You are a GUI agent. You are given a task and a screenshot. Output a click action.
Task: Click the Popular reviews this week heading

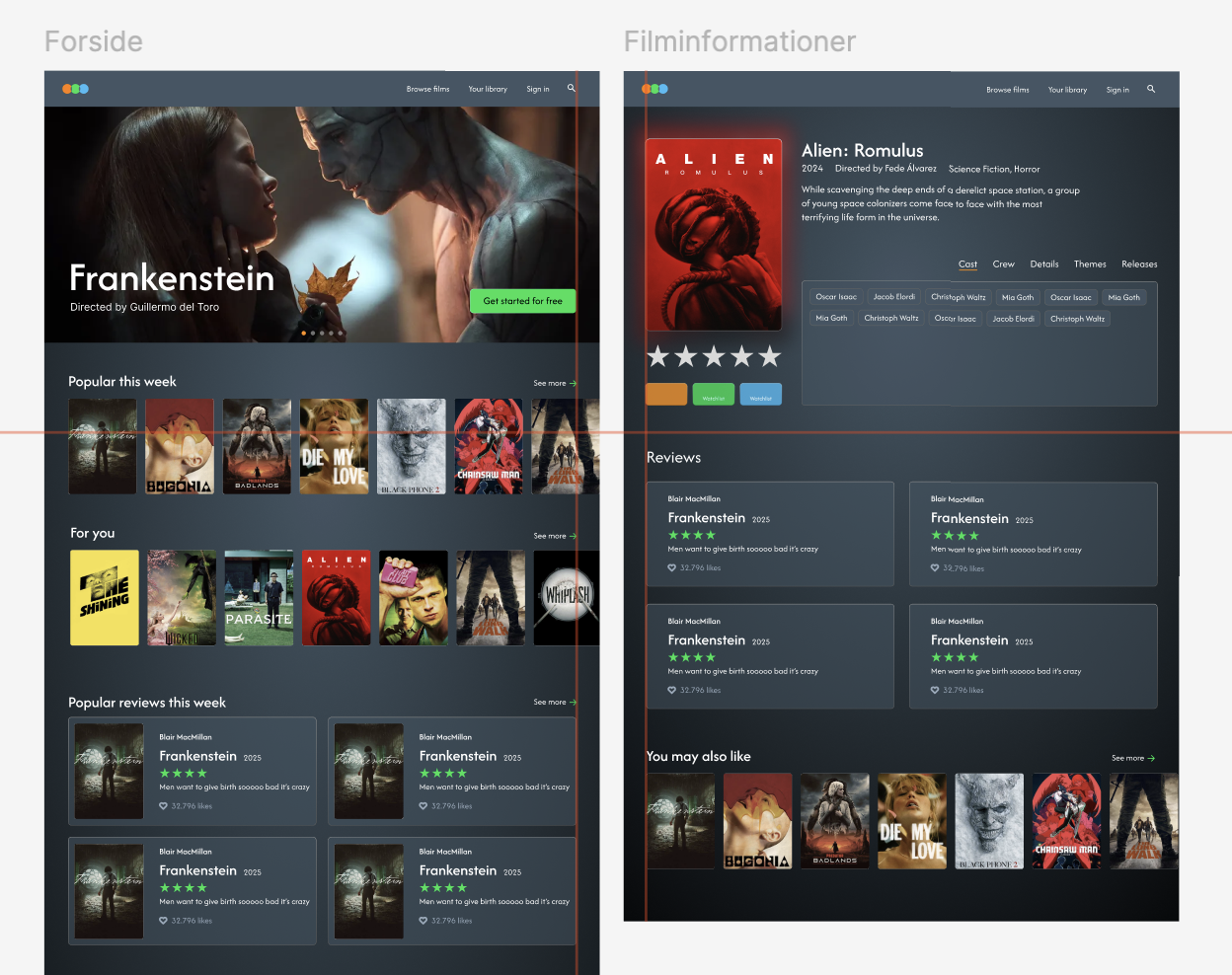pyautogui.click(x=147, y=703)
